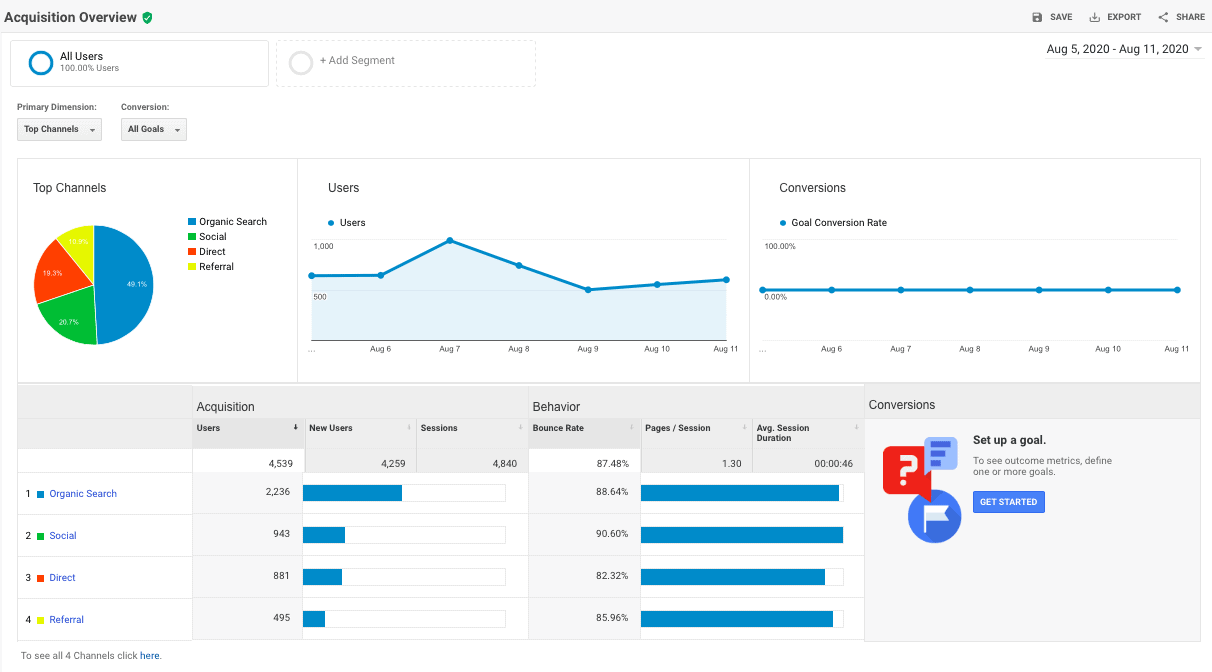Click the + Add Segment box

tap(406, 63)
